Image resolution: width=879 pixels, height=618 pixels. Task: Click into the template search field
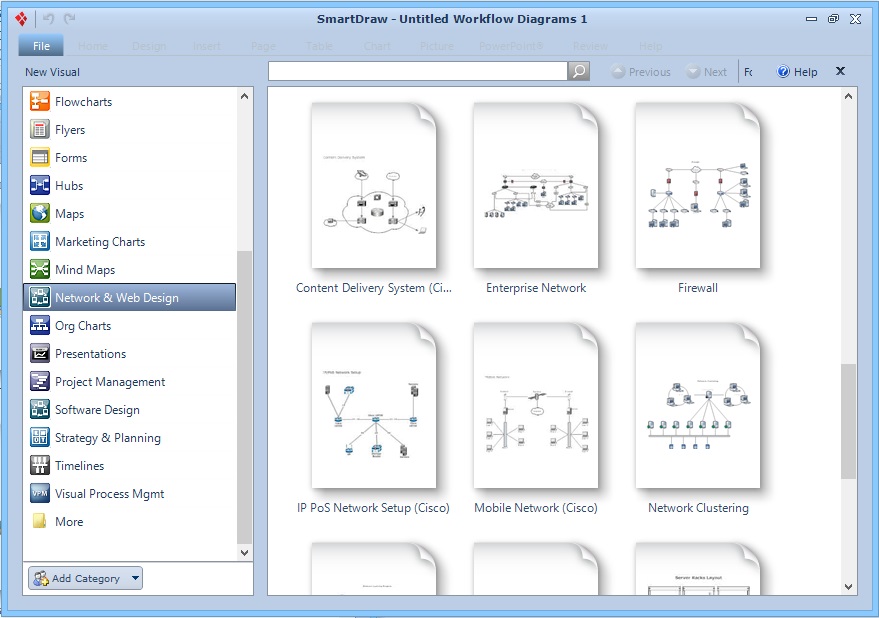coord(418,71)
